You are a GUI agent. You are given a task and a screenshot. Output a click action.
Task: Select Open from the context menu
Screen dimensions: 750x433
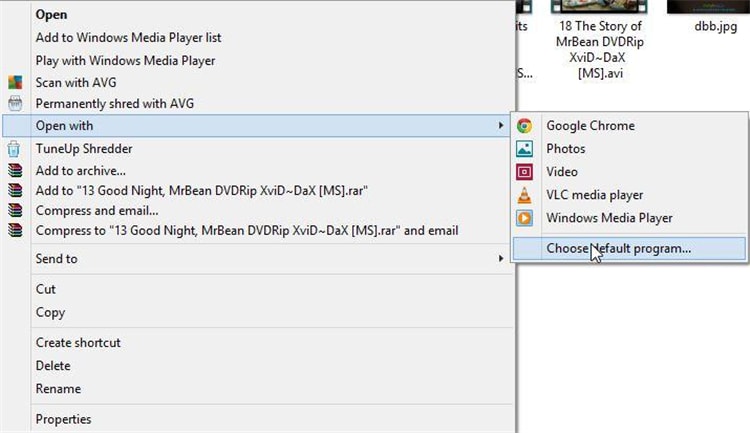point(51,14)
